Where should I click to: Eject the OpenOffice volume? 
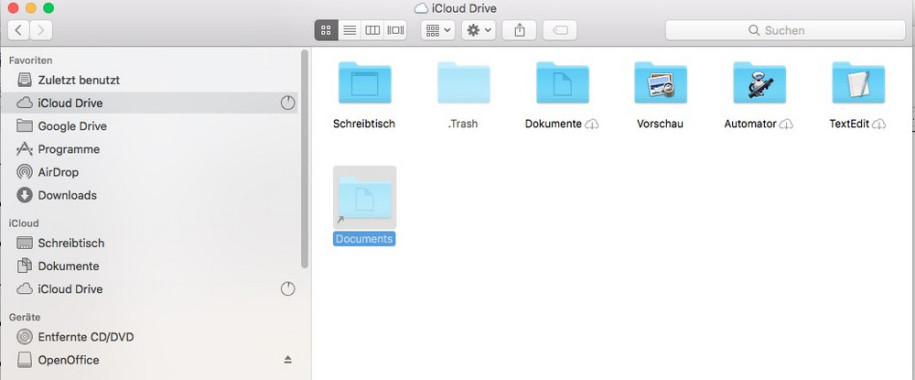(x=288, y=360)
